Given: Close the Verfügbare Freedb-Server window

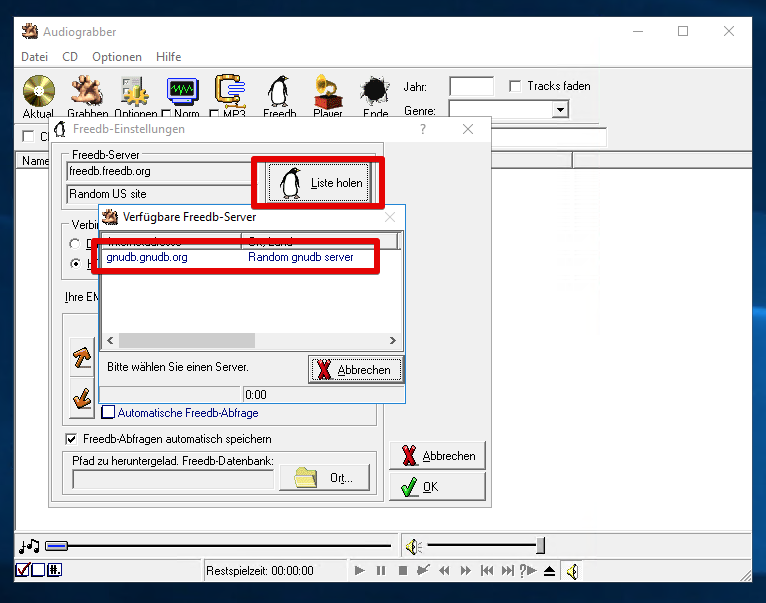Looking at the screenshot, I should click(390, 217).
